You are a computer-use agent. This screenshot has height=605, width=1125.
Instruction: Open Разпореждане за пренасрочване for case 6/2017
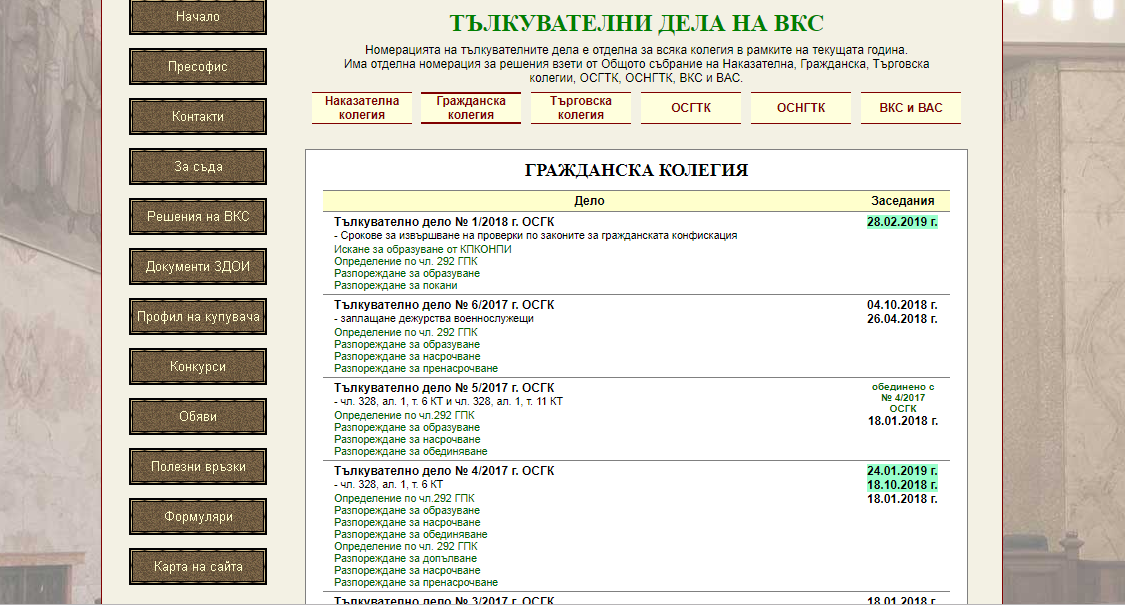point(415,369)
